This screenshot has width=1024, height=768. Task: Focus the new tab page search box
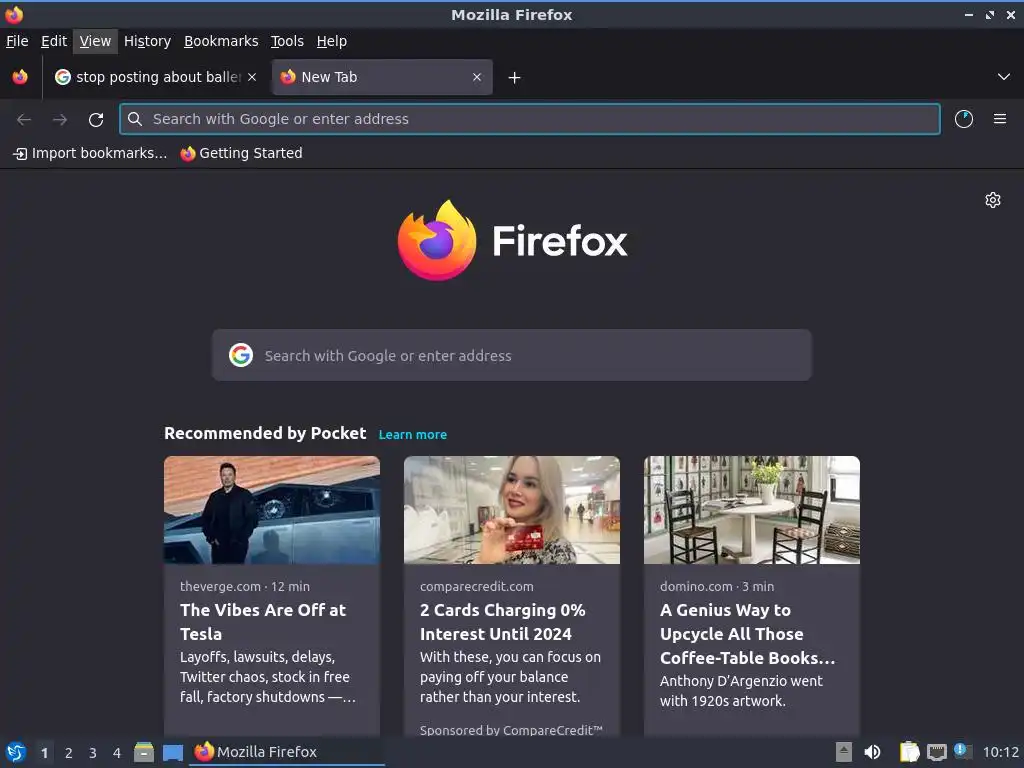(x=511, y=355)
